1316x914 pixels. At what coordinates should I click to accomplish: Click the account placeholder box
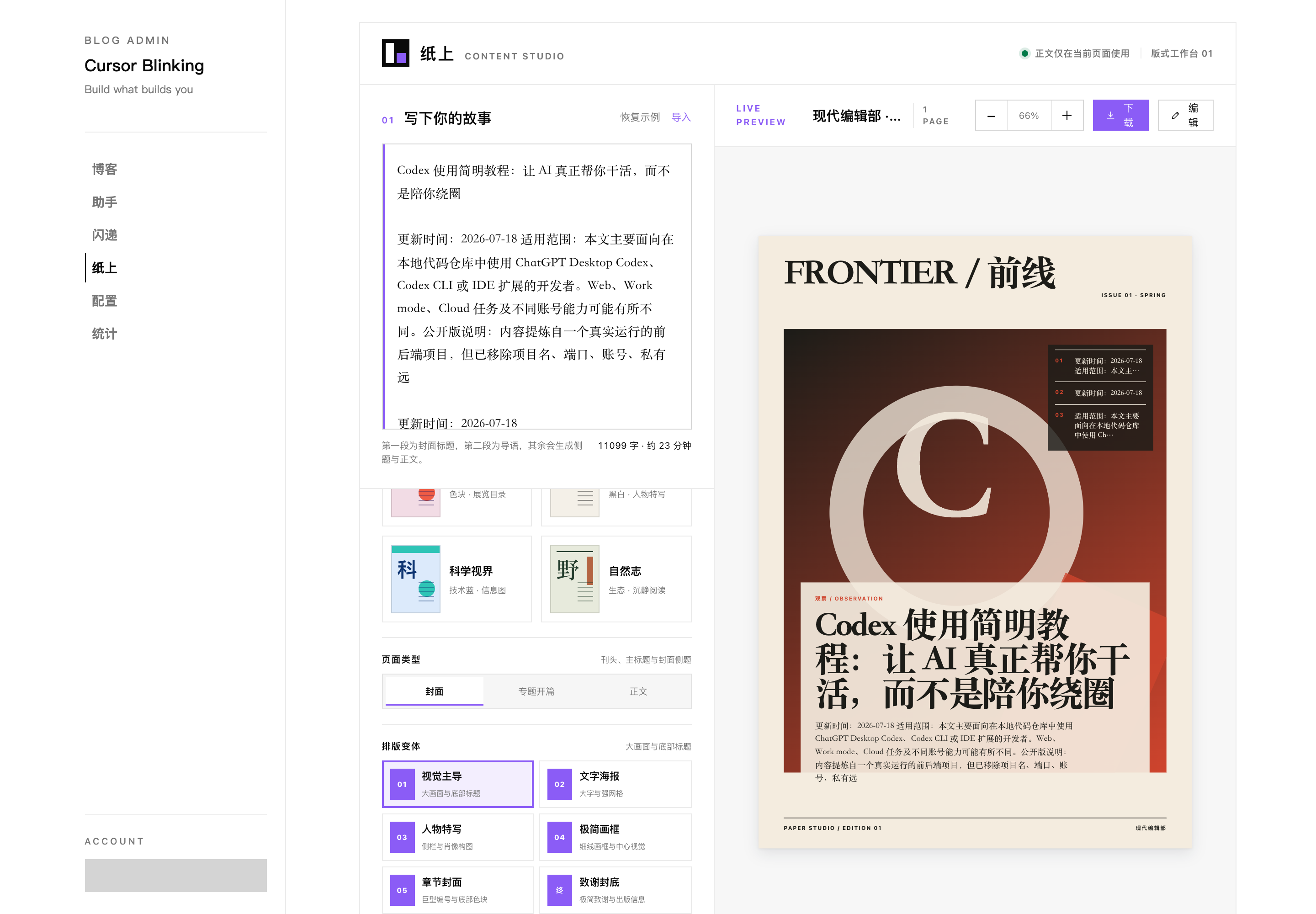[176, 875]
